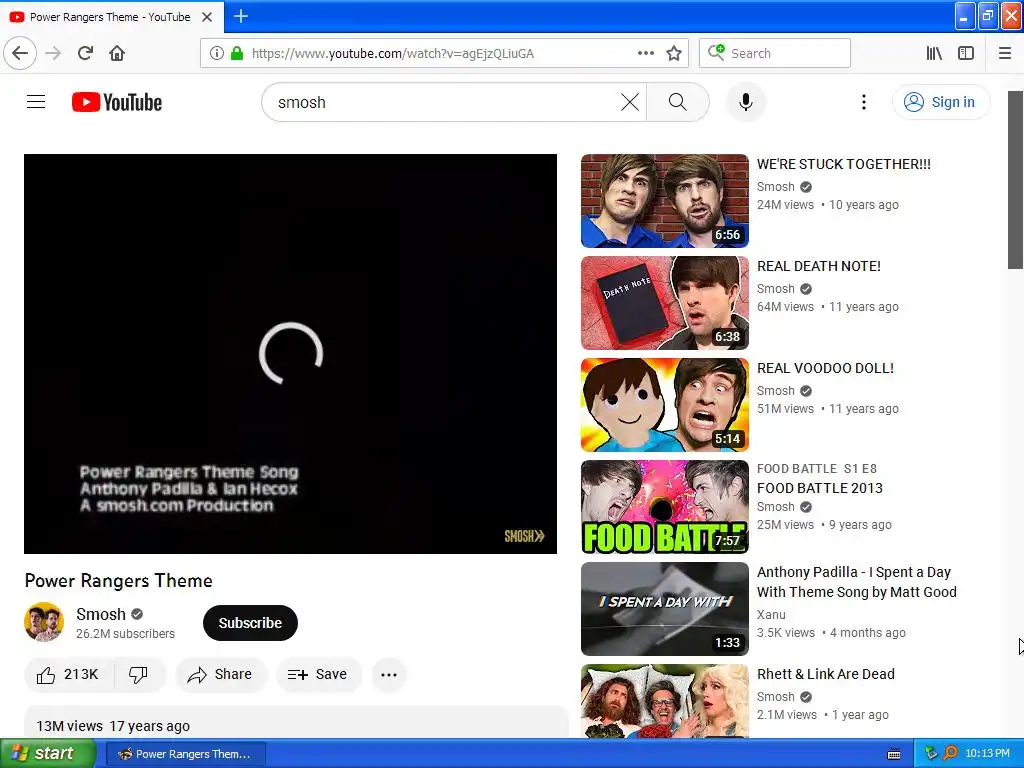Open Smosh channel avatar
The height and width of the screenshot is (768, 1024).
click(x=44, y=622)
